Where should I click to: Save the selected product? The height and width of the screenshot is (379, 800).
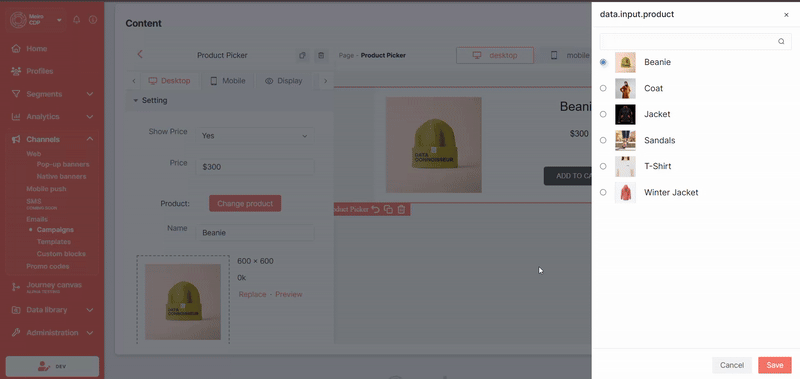point(774,365)
